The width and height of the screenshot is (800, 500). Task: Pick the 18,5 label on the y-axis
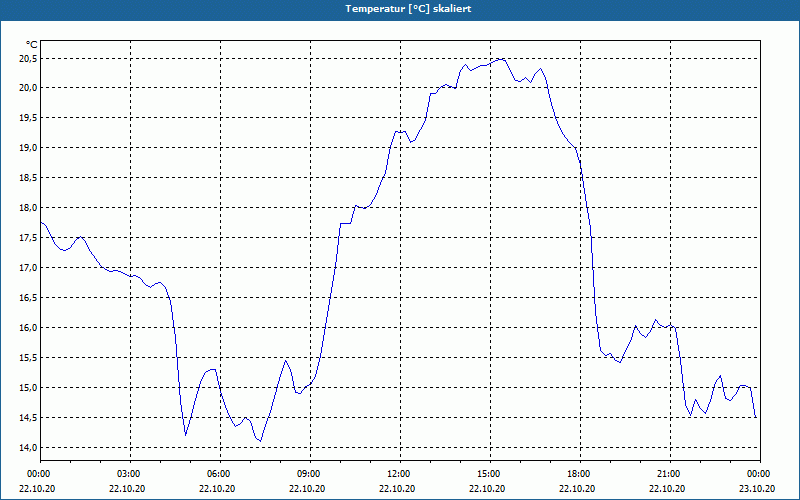pos(28,178)
